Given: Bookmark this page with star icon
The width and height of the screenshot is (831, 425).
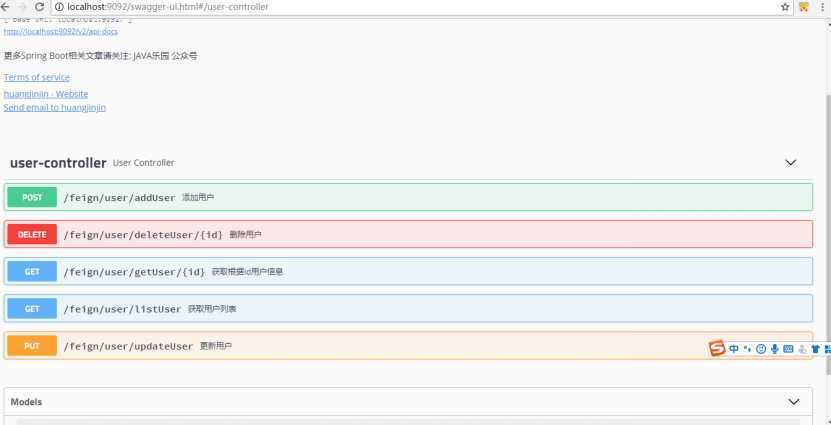Looking at the screenshot, I should 785,7.
